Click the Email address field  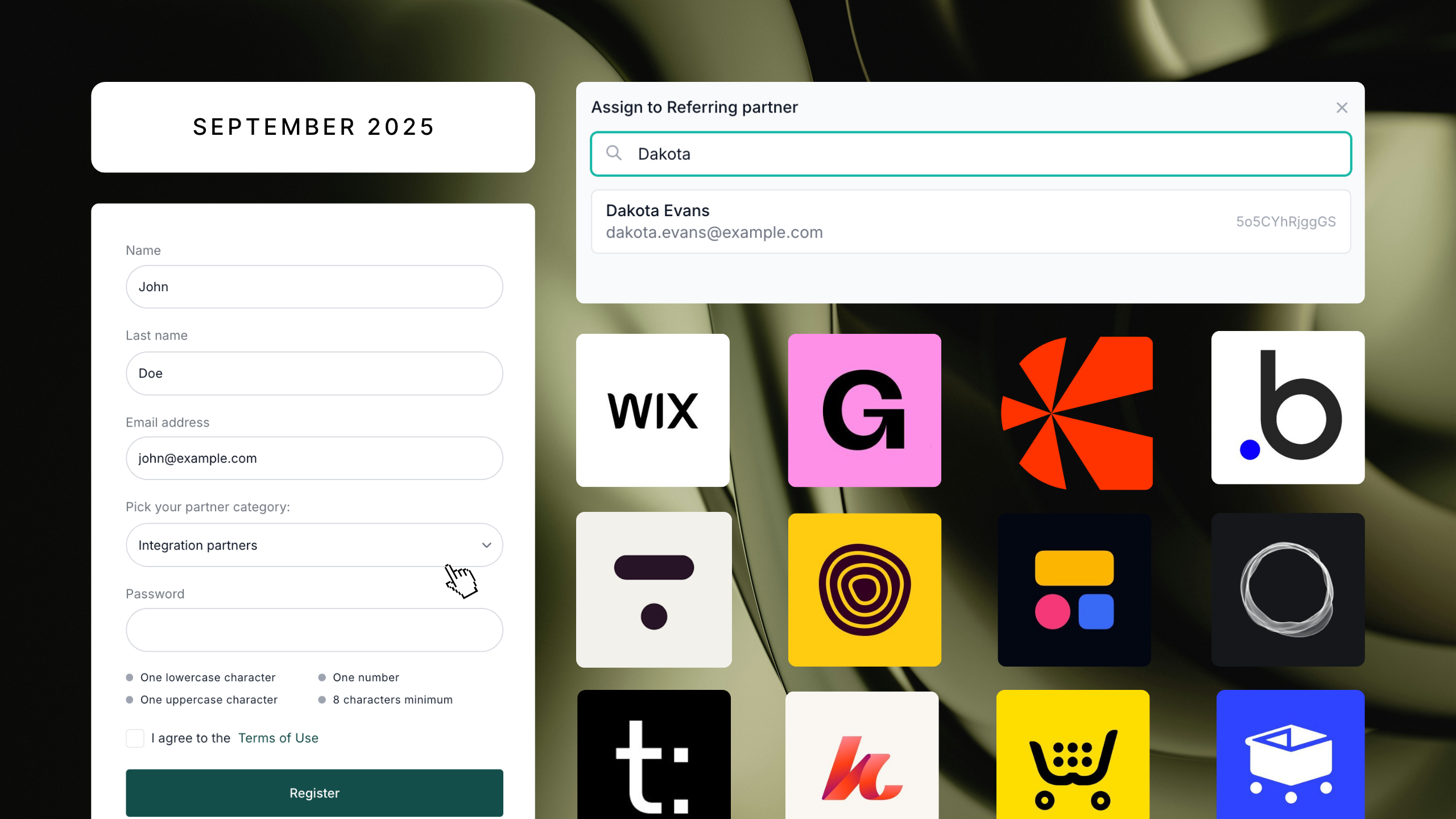tap(314, 458)
